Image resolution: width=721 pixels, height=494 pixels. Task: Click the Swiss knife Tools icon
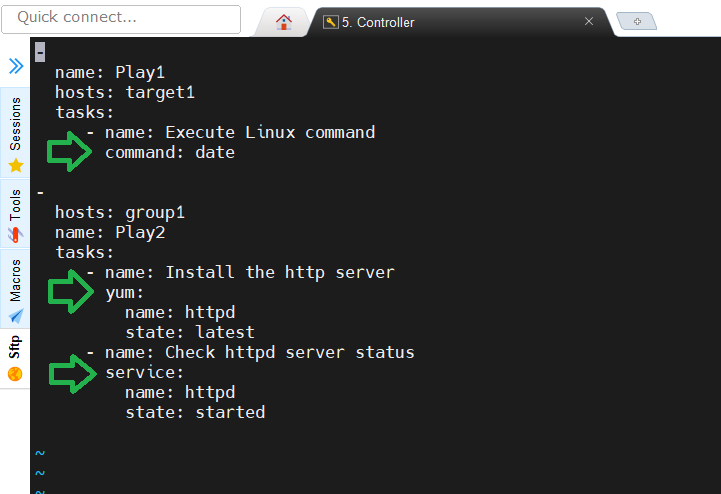[x=15, y=235]
